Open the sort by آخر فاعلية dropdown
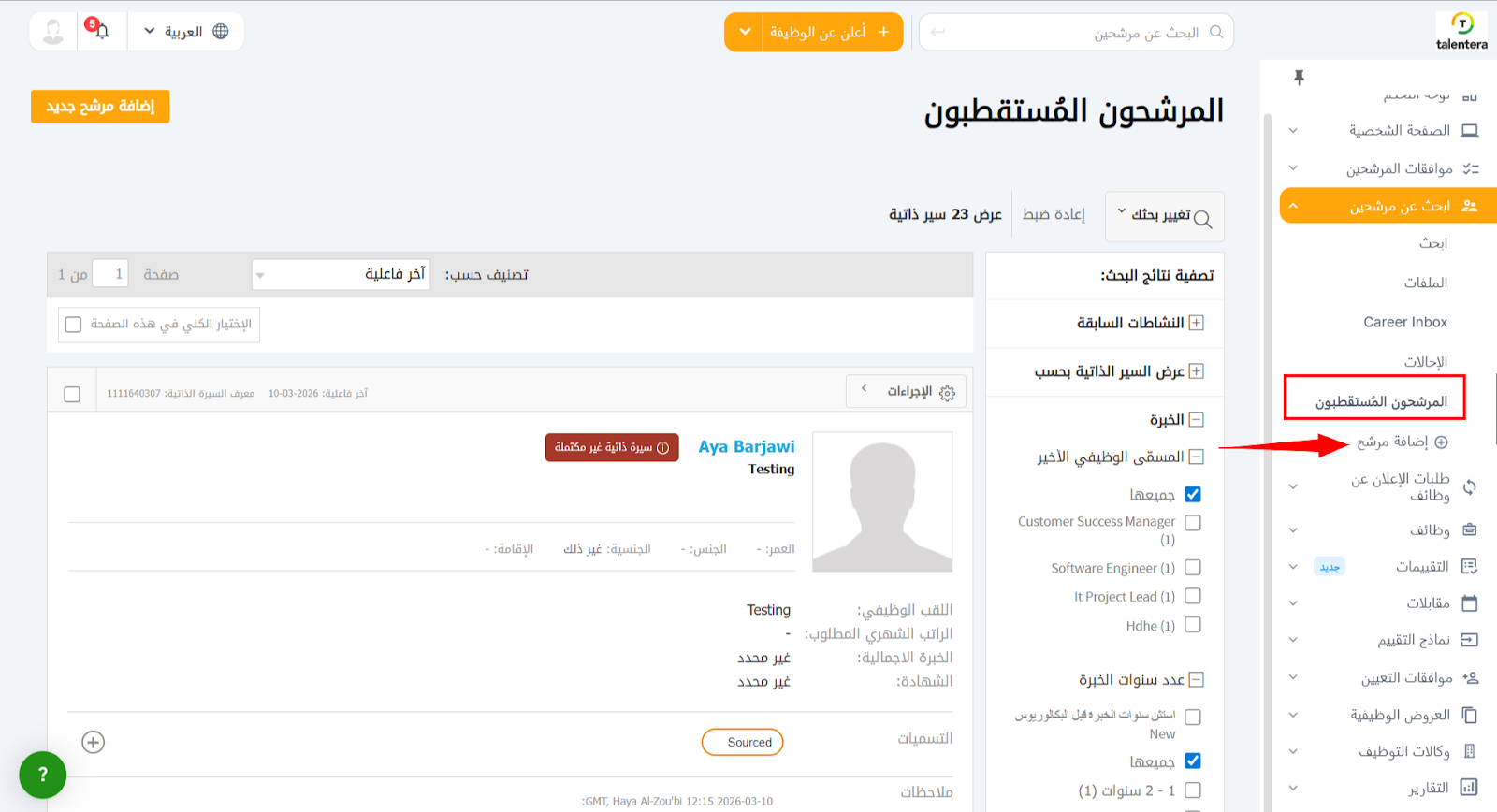Screen dimensions: 1497x812 point(342,274)
